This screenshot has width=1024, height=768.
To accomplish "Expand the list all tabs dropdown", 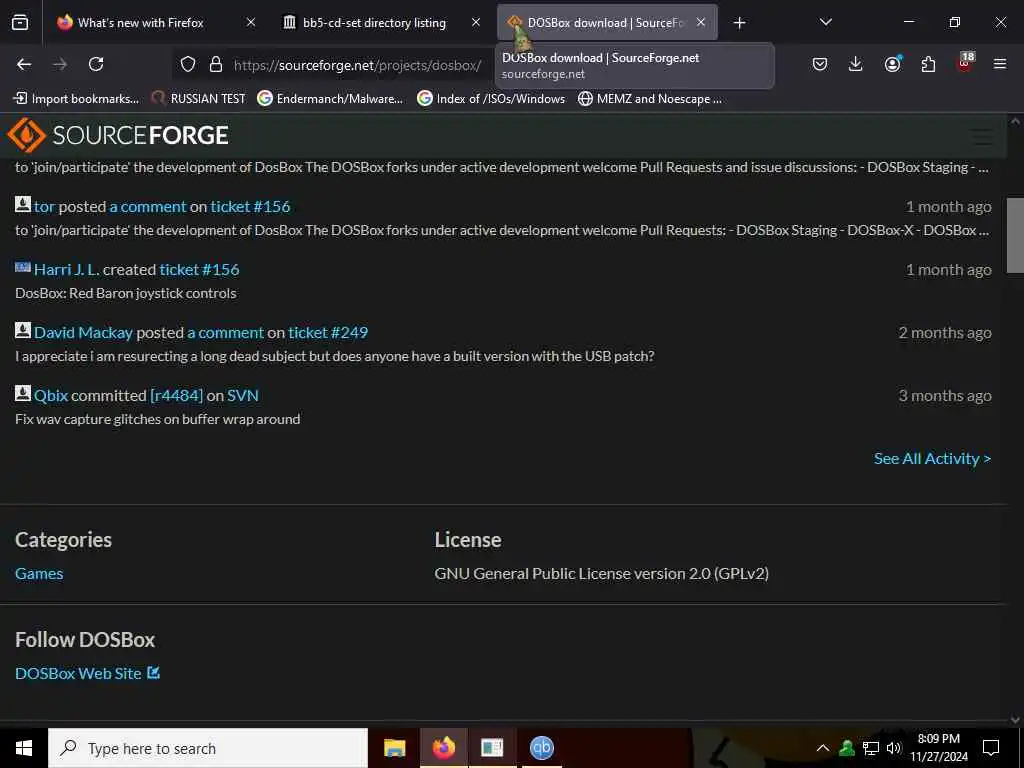I will 825,22.
